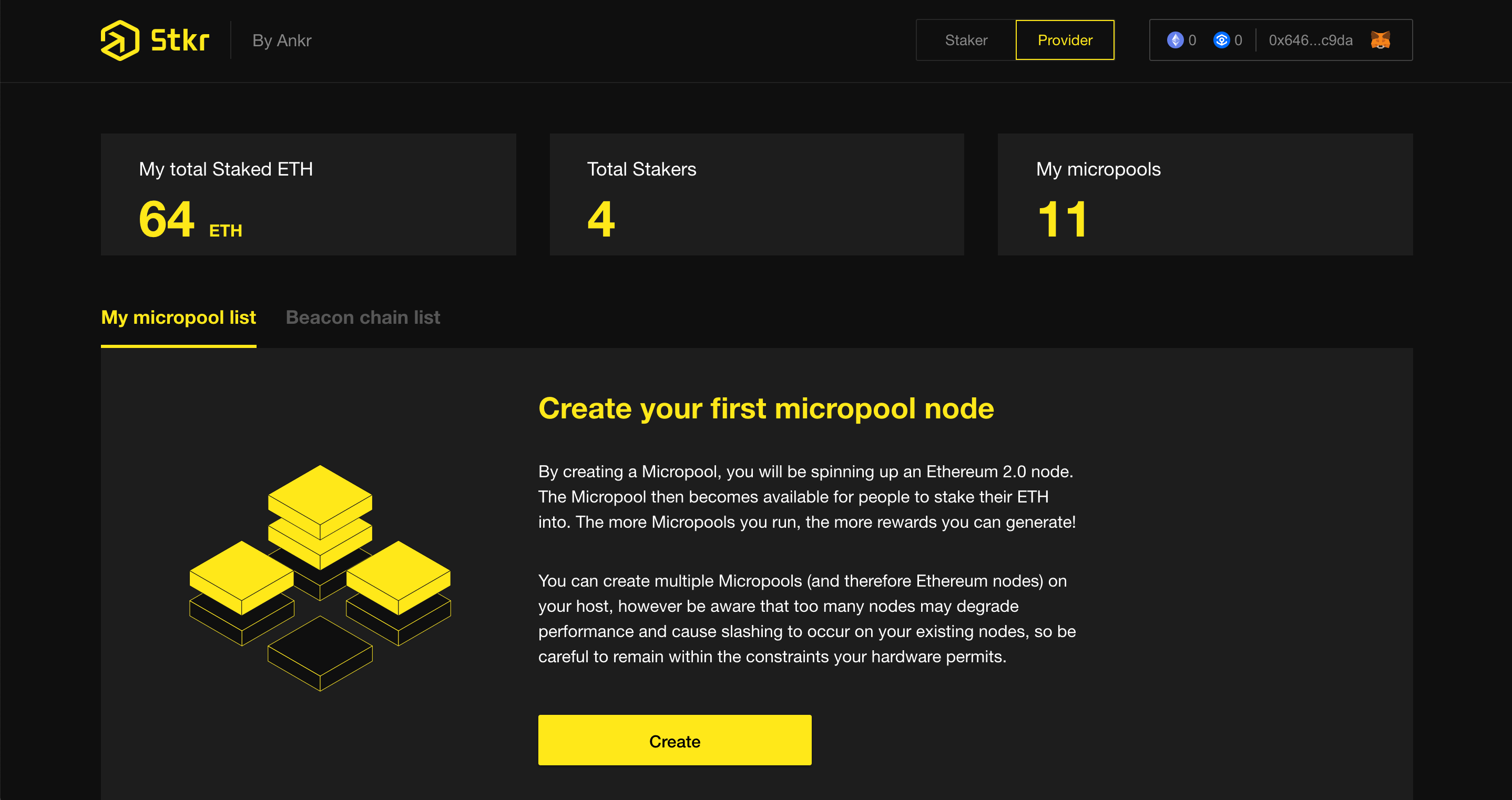Click the My micropools card title

point(1098,169)
